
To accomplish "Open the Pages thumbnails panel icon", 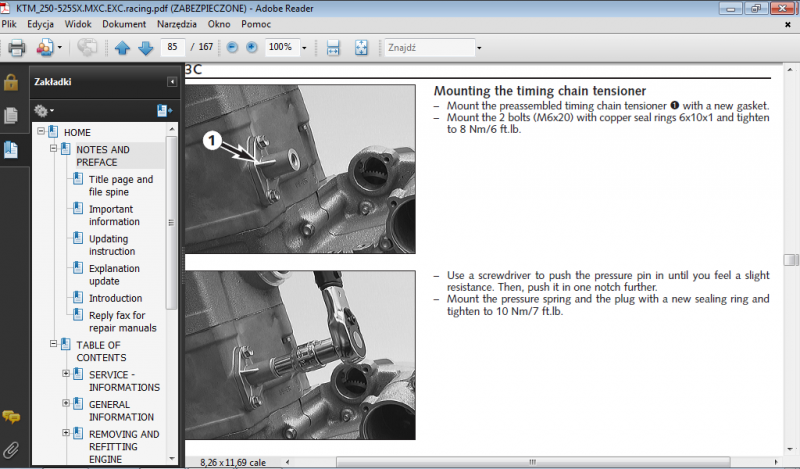I will coord(11,115).
